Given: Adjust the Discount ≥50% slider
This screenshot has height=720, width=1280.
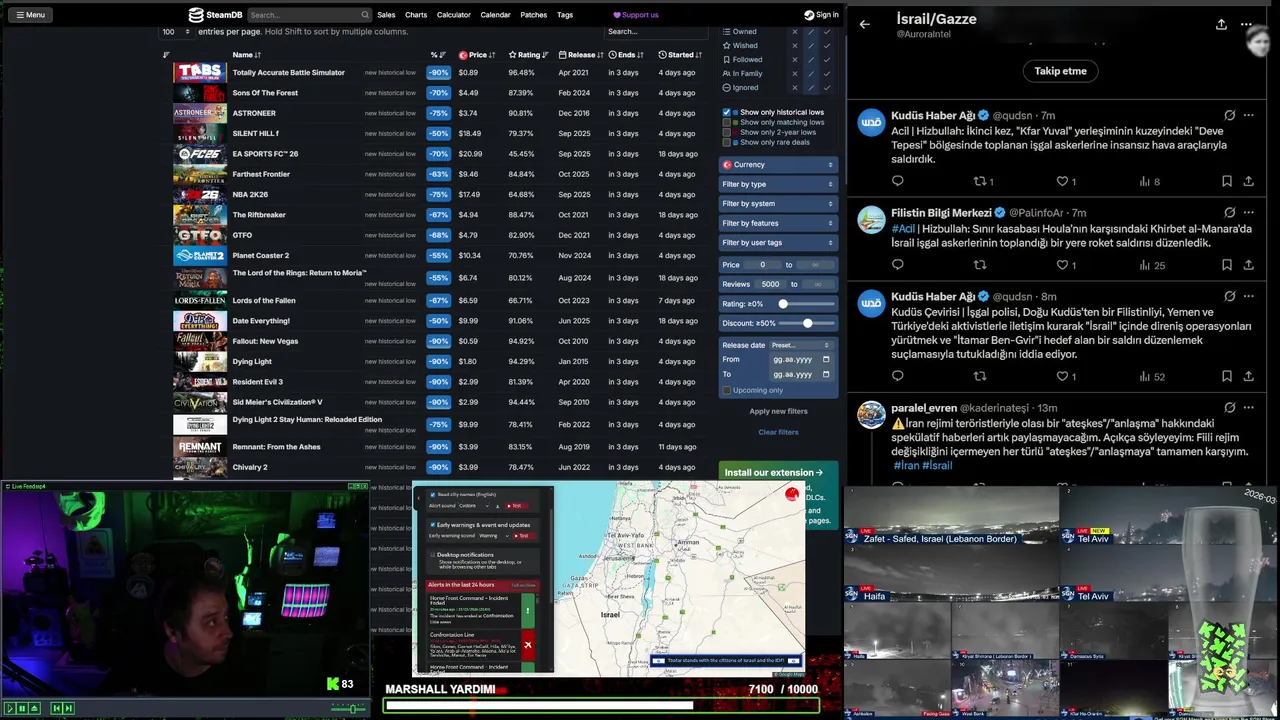Looking at the screenshot, I should coord(807,323).
